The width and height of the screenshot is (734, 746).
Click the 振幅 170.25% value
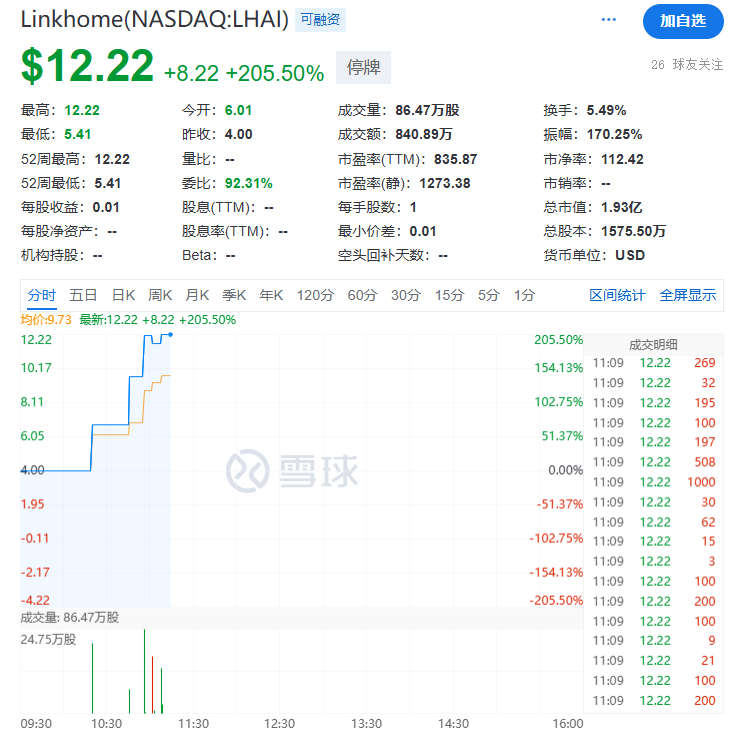[x=614, y=134]
